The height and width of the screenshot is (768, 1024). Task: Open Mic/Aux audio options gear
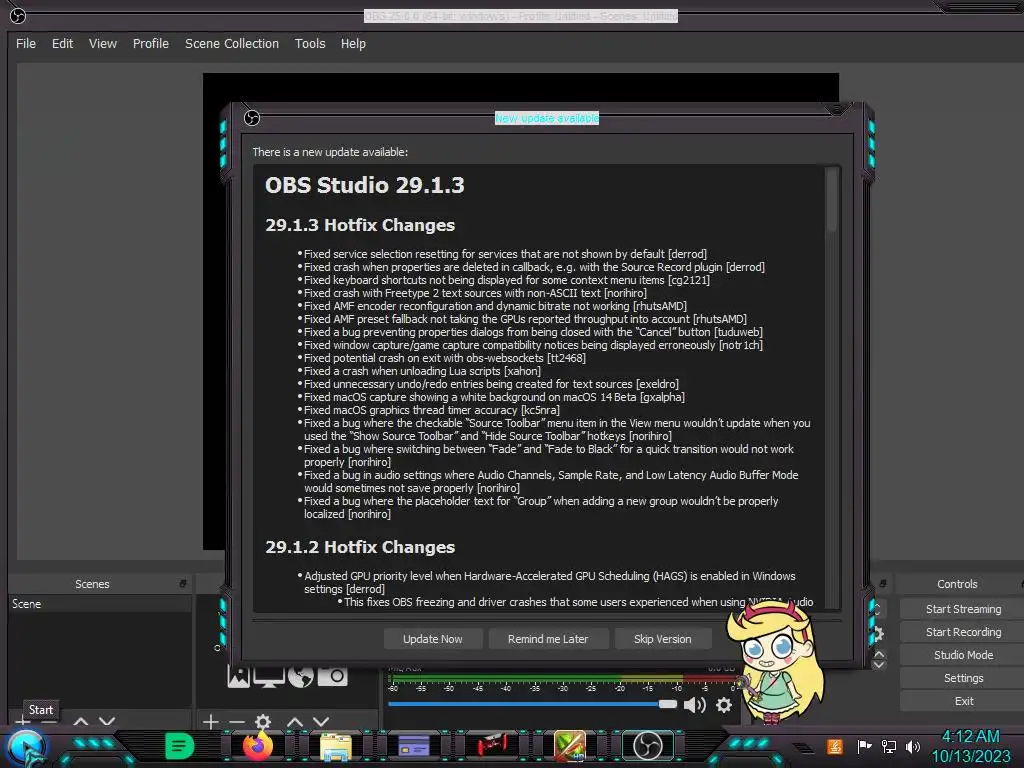724,705
